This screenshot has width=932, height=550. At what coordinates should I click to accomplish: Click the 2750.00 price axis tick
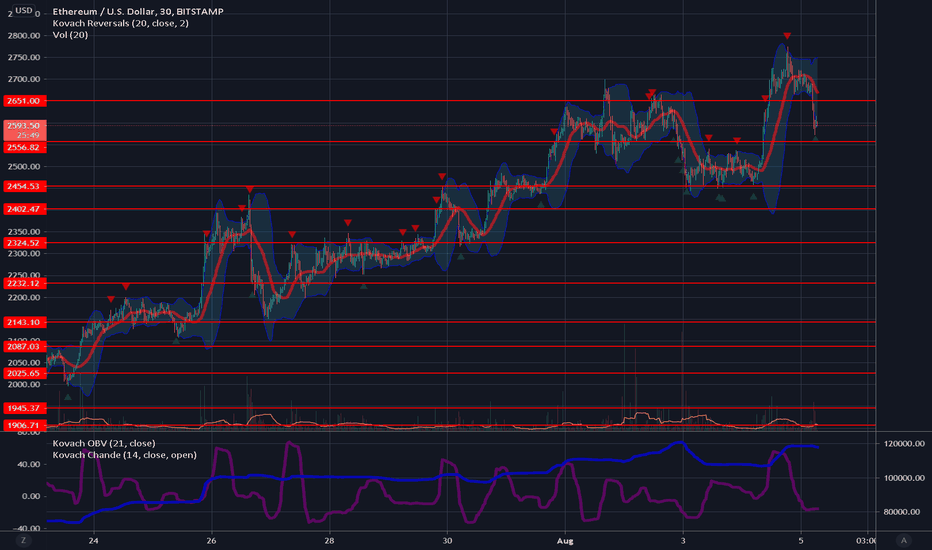pyautogui.click(x=24, y=57)
